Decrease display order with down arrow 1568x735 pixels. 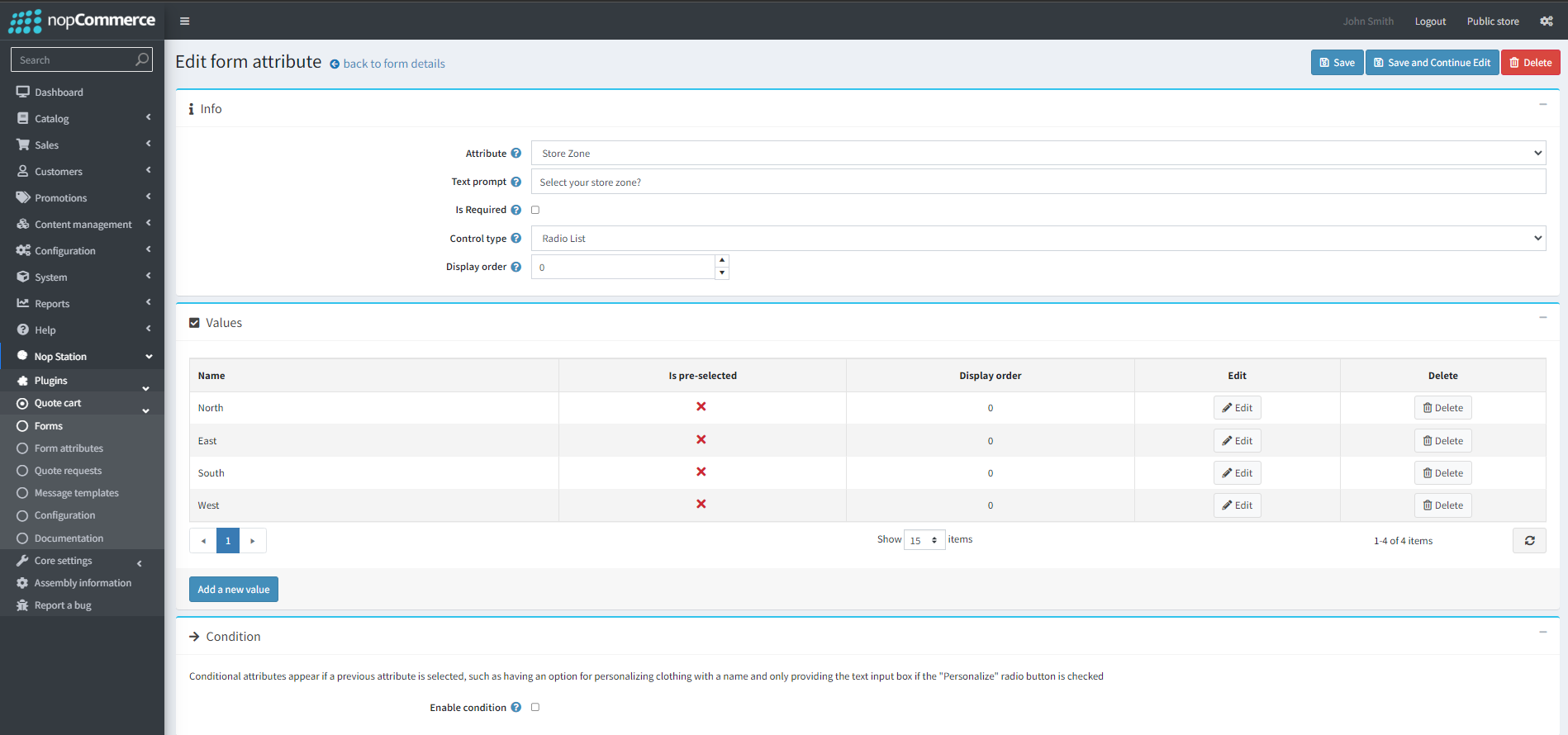[x=722, y=273]
